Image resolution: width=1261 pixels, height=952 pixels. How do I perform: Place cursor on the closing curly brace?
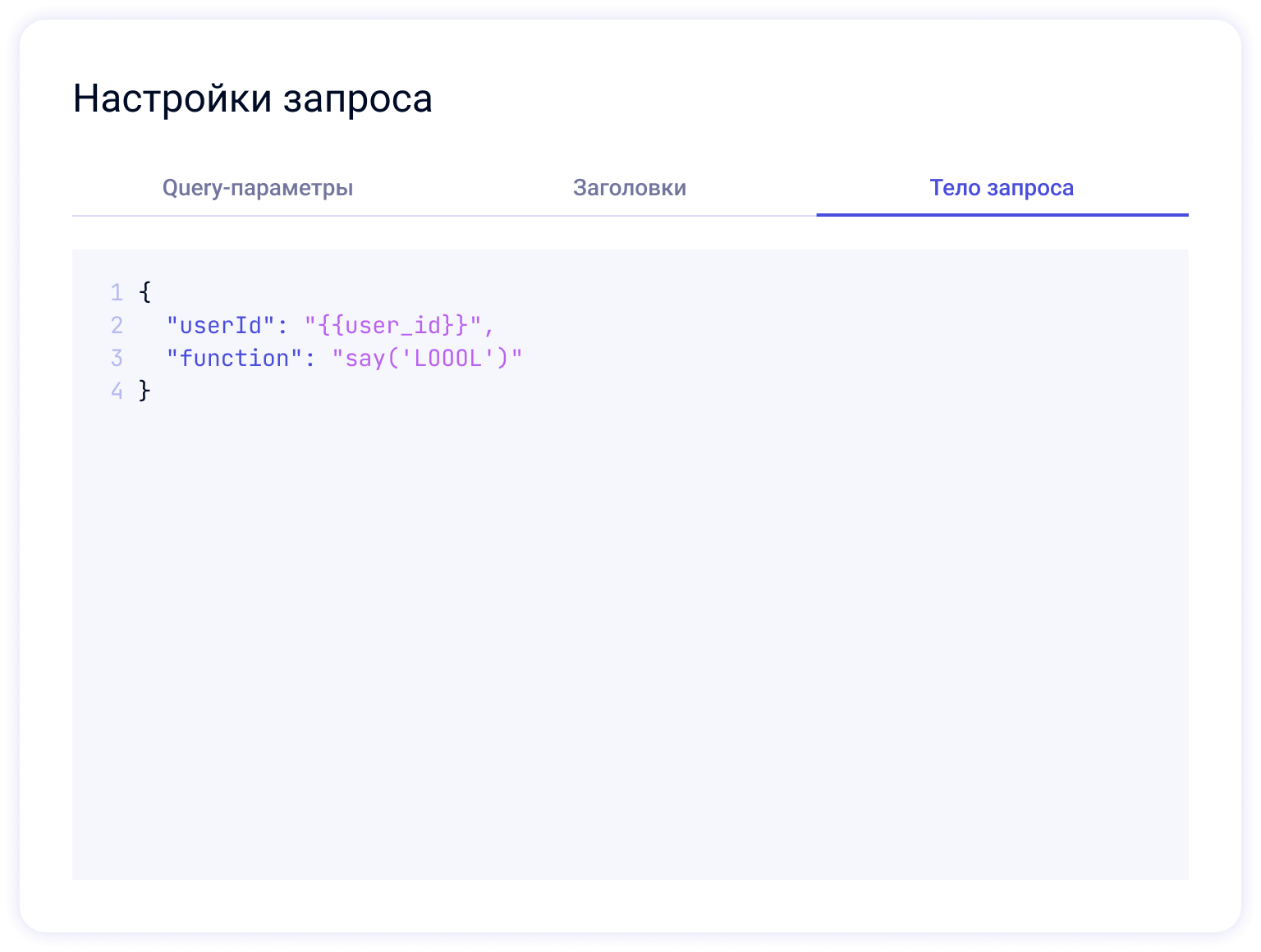(145, 391)
